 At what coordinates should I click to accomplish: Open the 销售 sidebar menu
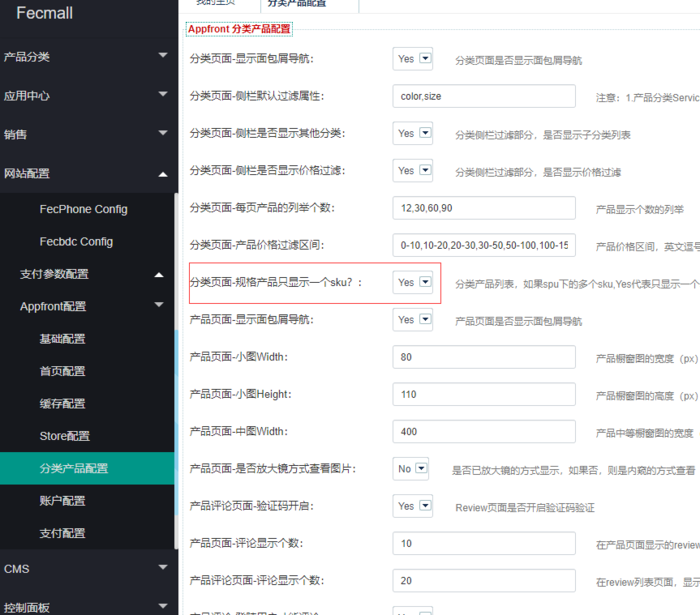[x=85, y=134]
